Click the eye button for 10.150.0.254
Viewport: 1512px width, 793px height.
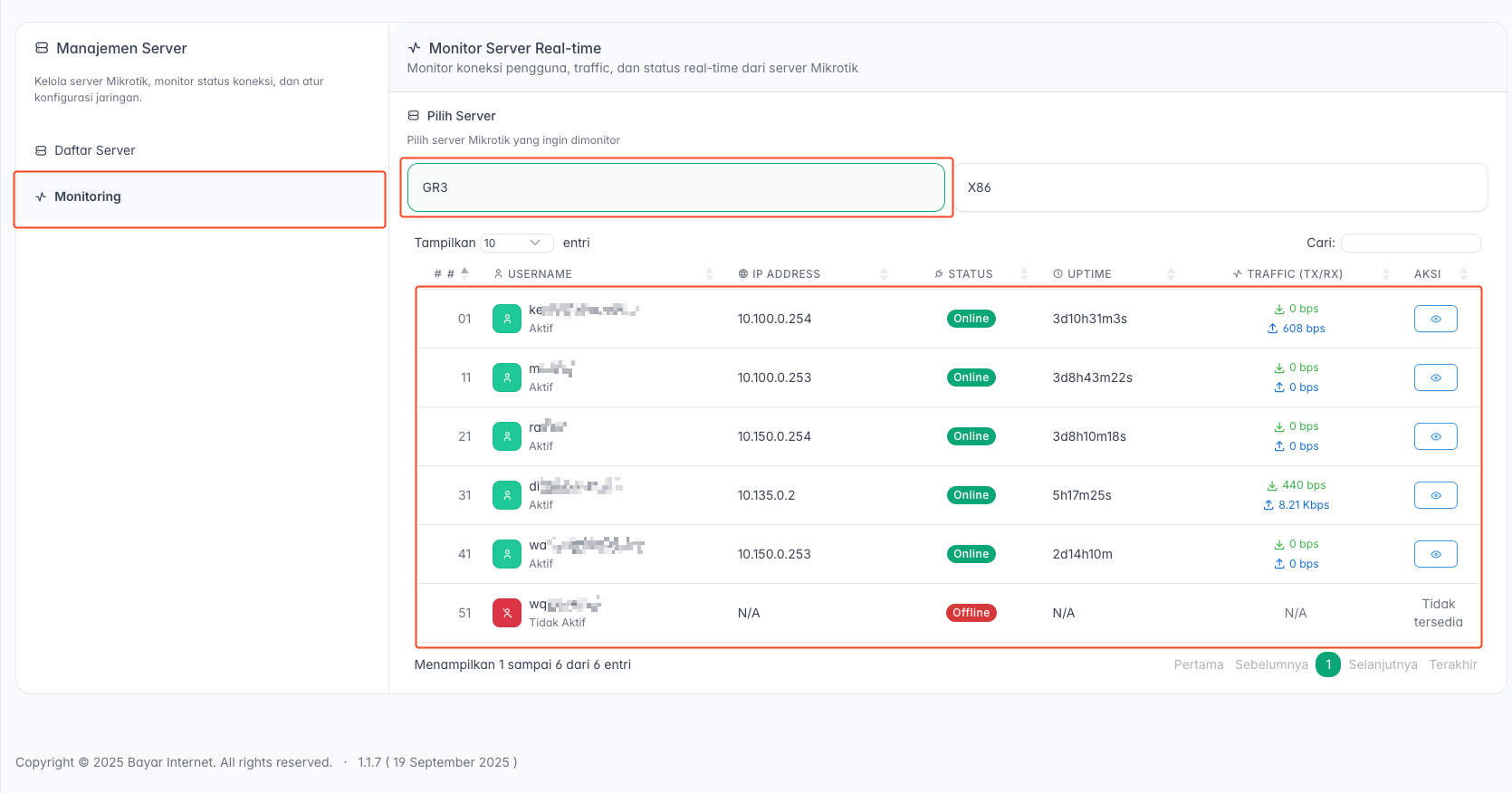tap(1435, 436)
